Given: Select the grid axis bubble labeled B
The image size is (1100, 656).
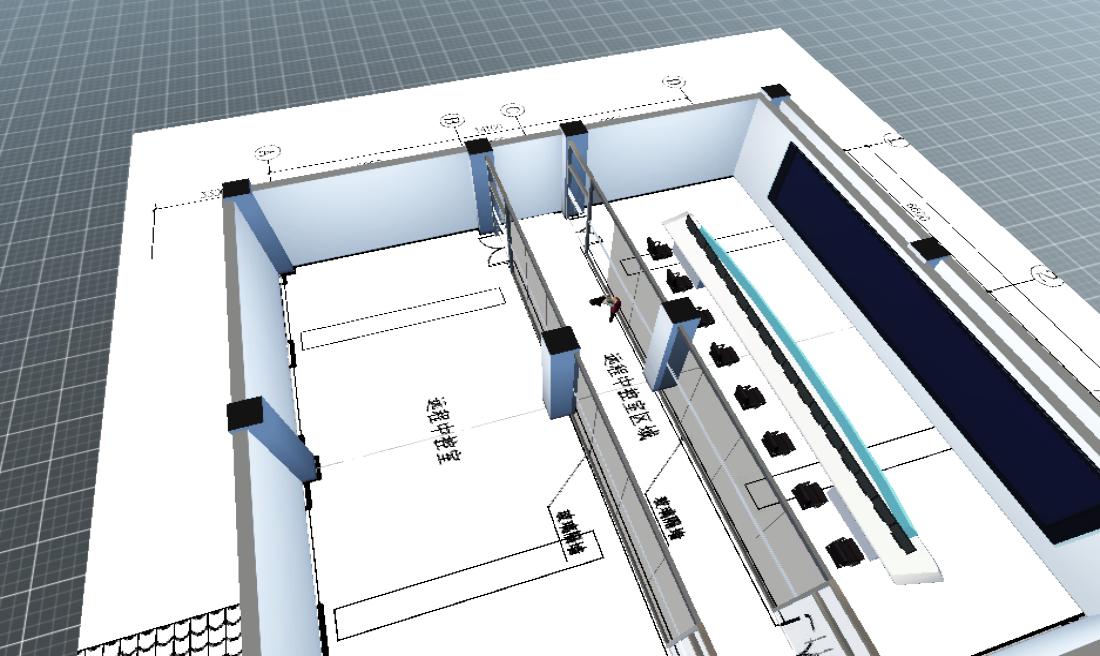Looking at the screenshot, I should point(451,122).
